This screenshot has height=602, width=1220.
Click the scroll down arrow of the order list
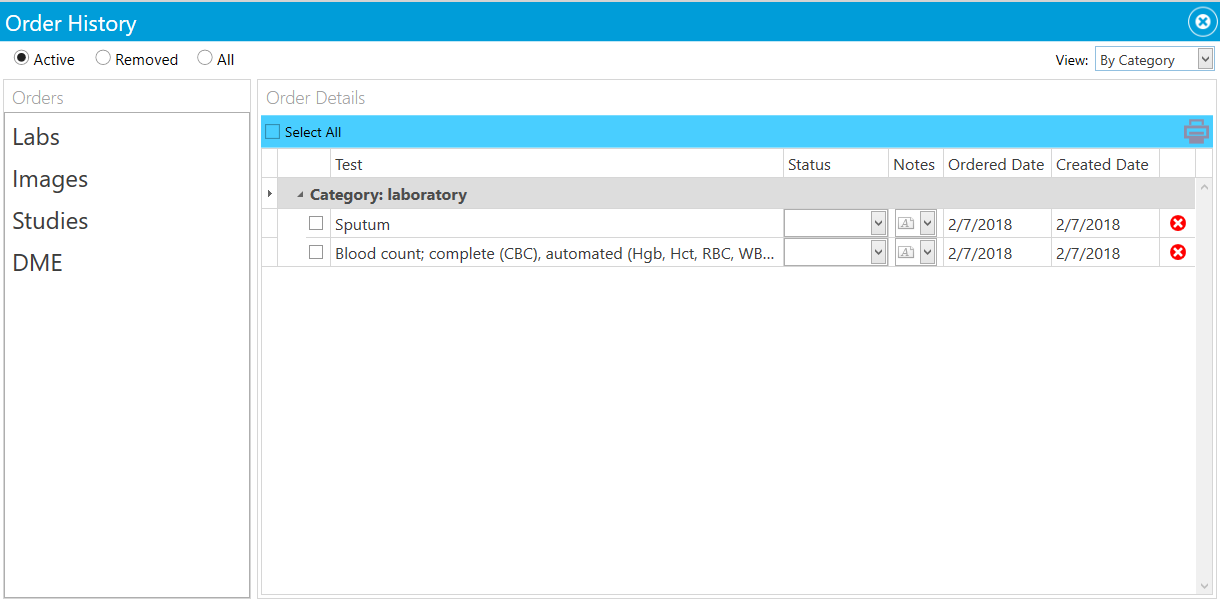click(x=1204, y=586)
